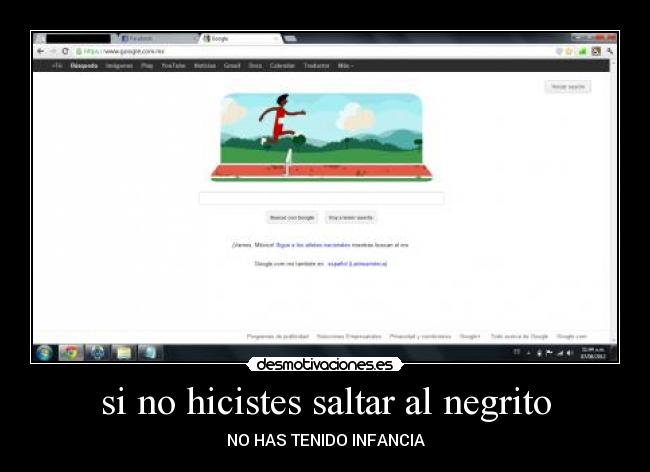Click Programas de publicidad footer link
This screenshot has width=650, height=472.
point(278,336)
